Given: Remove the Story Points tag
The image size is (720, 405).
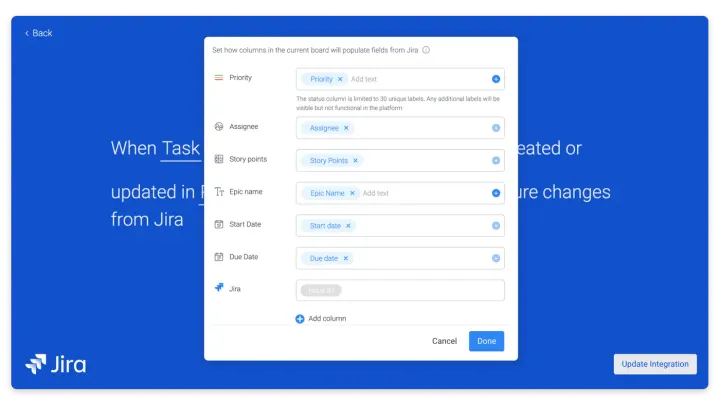Looking at the screenshot, I should [x=355, y=161].
